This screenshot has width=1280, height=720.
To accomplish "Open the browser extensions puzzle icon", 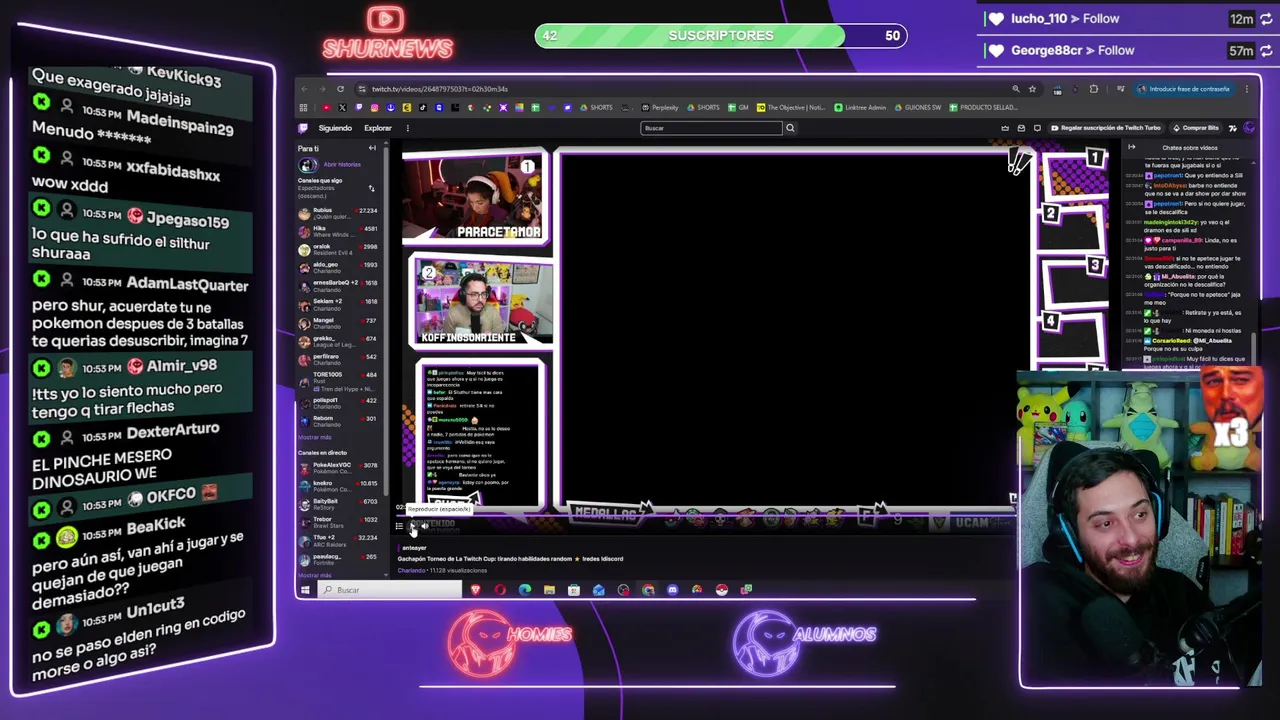I will pos(1093,89).
